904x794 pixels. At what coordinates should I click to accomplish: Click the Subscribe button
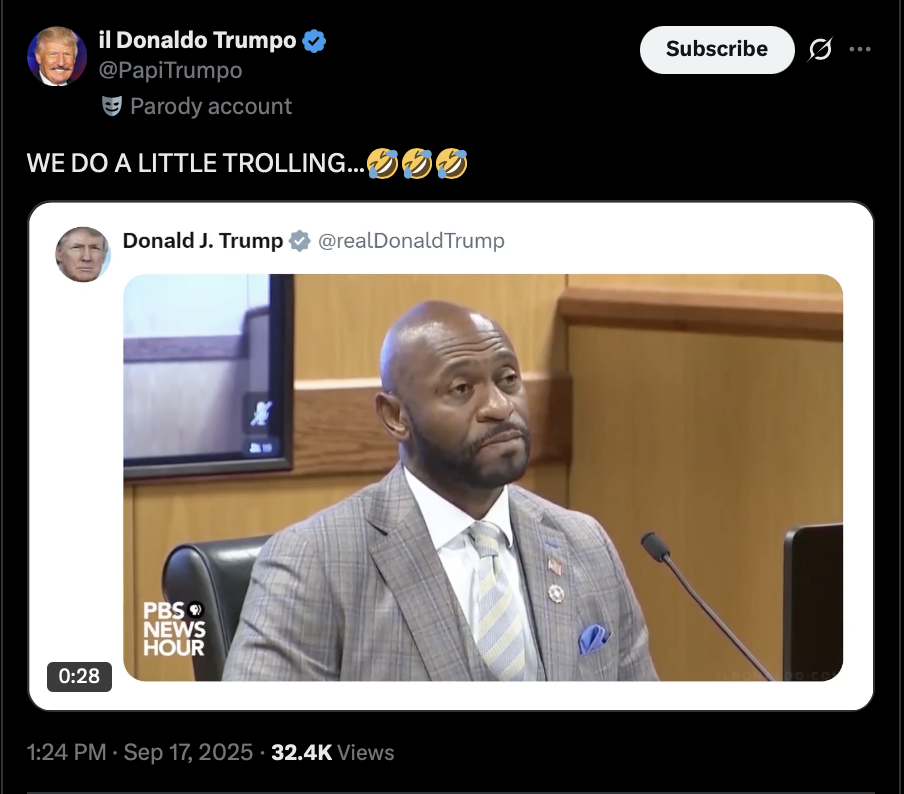click(x=717, y=50)
